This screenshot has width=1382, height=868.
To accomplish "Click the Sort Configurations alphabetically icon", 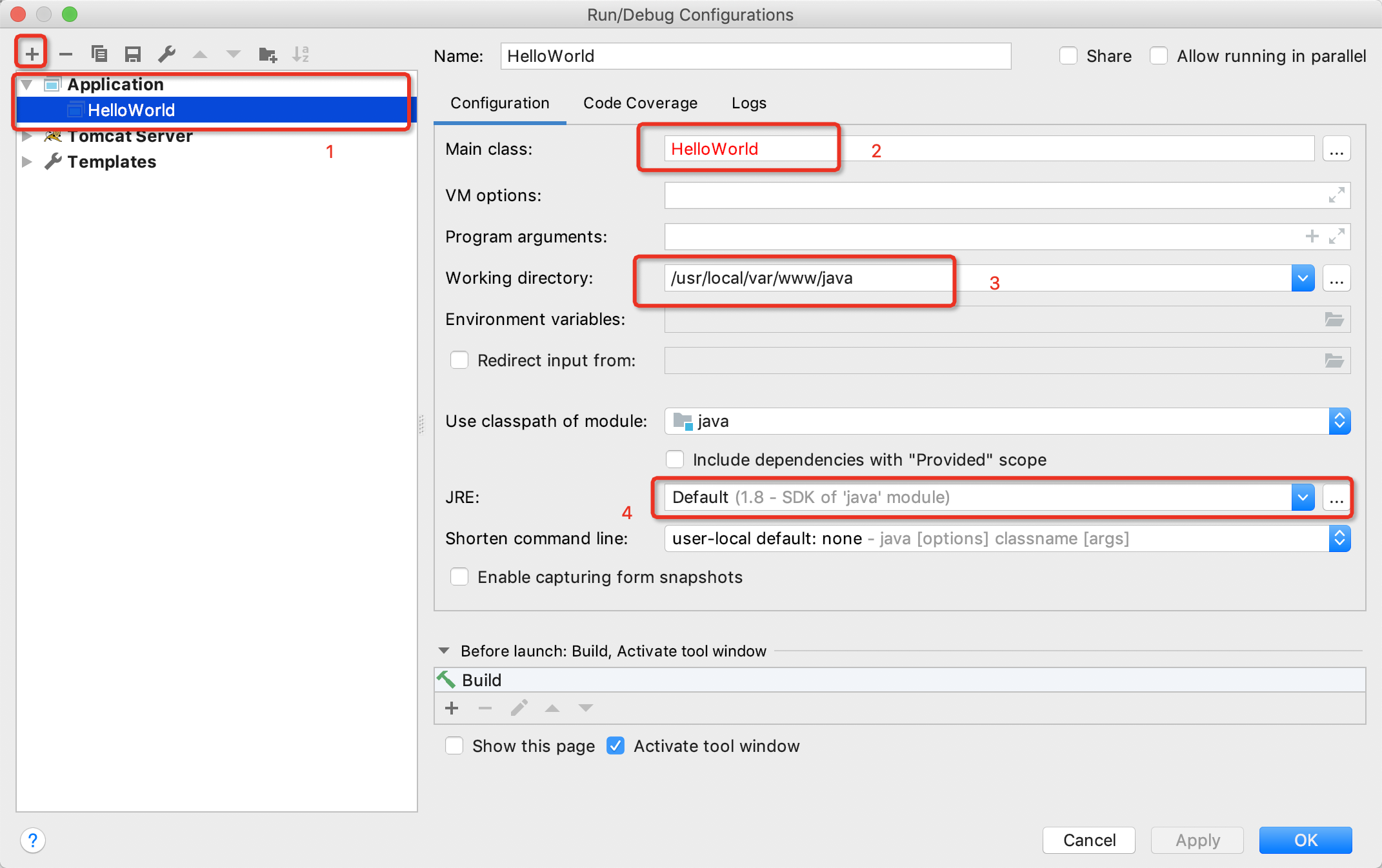I will tap(301, 54).
